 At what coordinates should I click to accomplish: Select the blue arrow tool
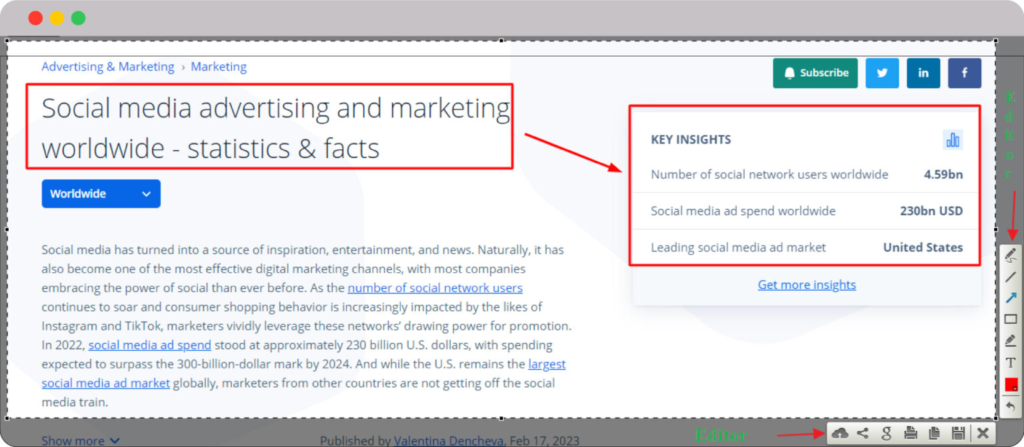pos(1010,298)
